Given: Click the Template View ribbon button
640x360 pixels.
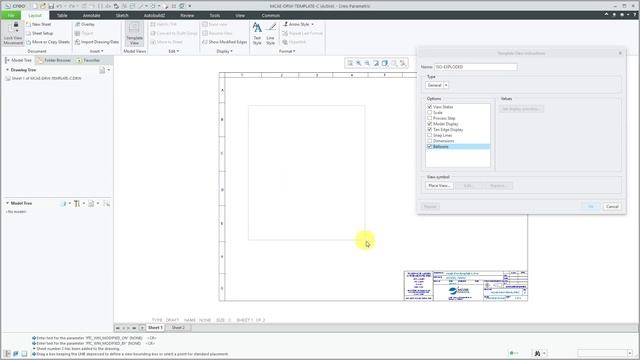Looking at the screenshot, I should click(134, 34).
